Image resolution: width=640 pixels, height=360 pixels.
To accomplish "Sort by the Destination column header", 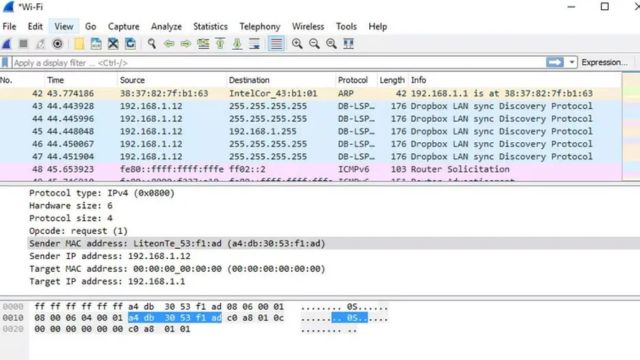I will (x=281, y=80).
